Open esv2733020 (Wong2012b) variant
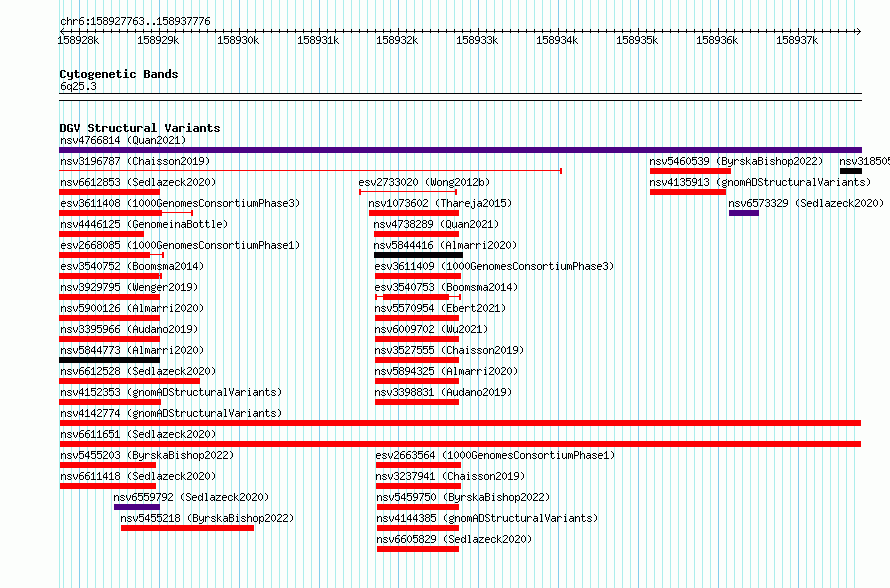 tap(424, 182)
